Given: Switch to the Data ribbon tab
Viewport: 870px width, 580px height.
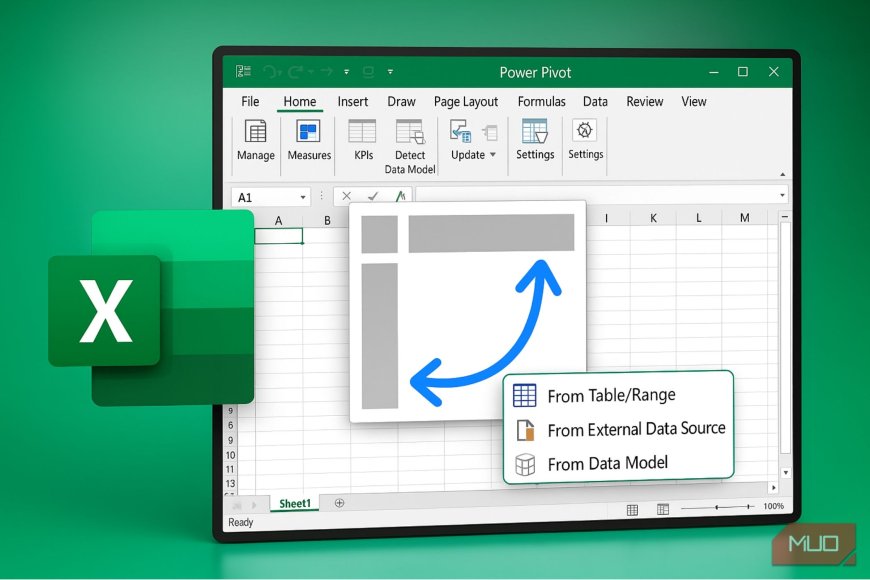Looking at the screenshot, I should (x=595, y=101).
